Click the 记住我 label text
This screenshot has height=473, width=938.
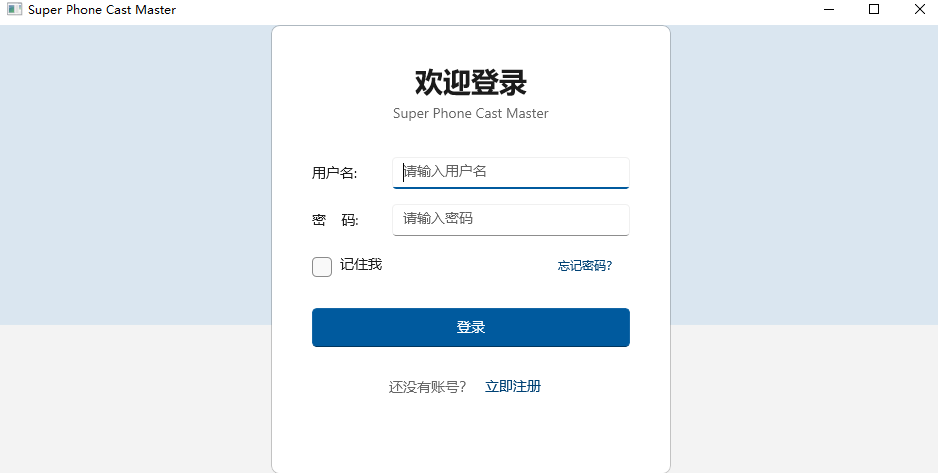[361, 265]
